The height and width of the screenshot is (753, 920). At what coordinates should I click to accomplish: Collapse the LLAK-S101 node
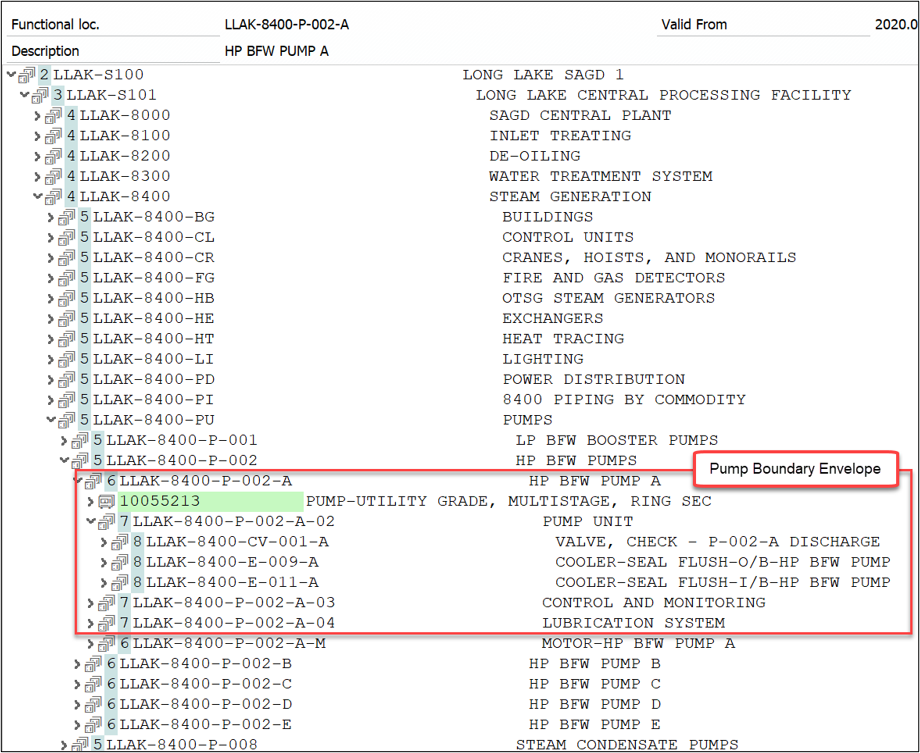point(24,94)
